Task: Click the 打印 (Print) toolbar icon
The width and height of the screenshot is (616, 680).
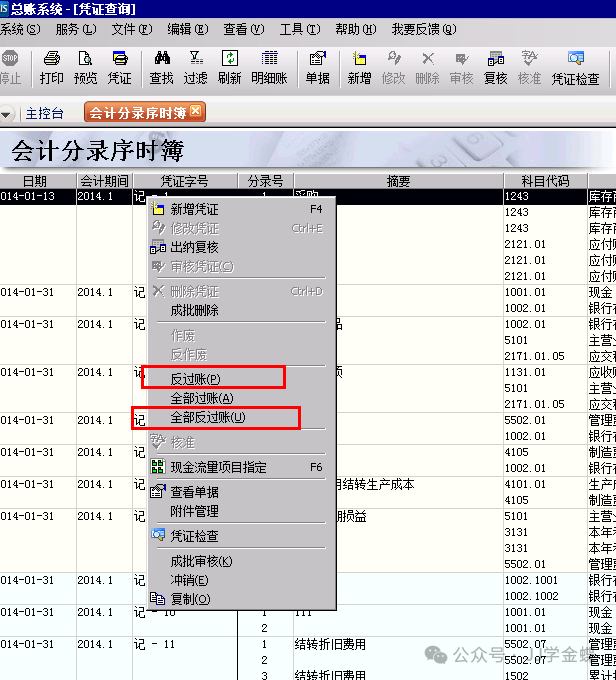Action: coord(51,67)
